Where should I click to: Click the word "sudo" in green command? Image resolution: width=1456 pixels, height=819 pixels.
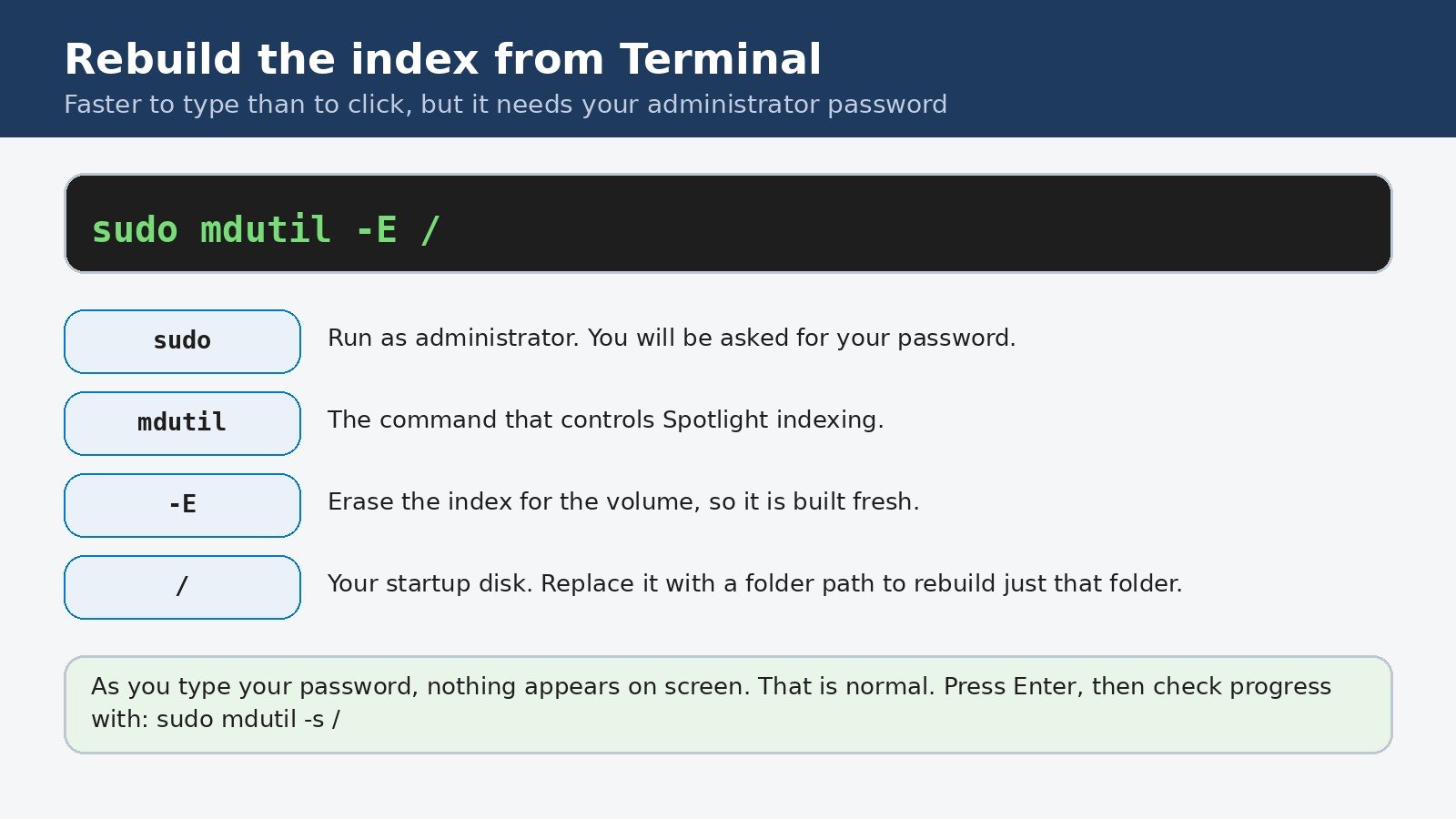coord(135,229)
